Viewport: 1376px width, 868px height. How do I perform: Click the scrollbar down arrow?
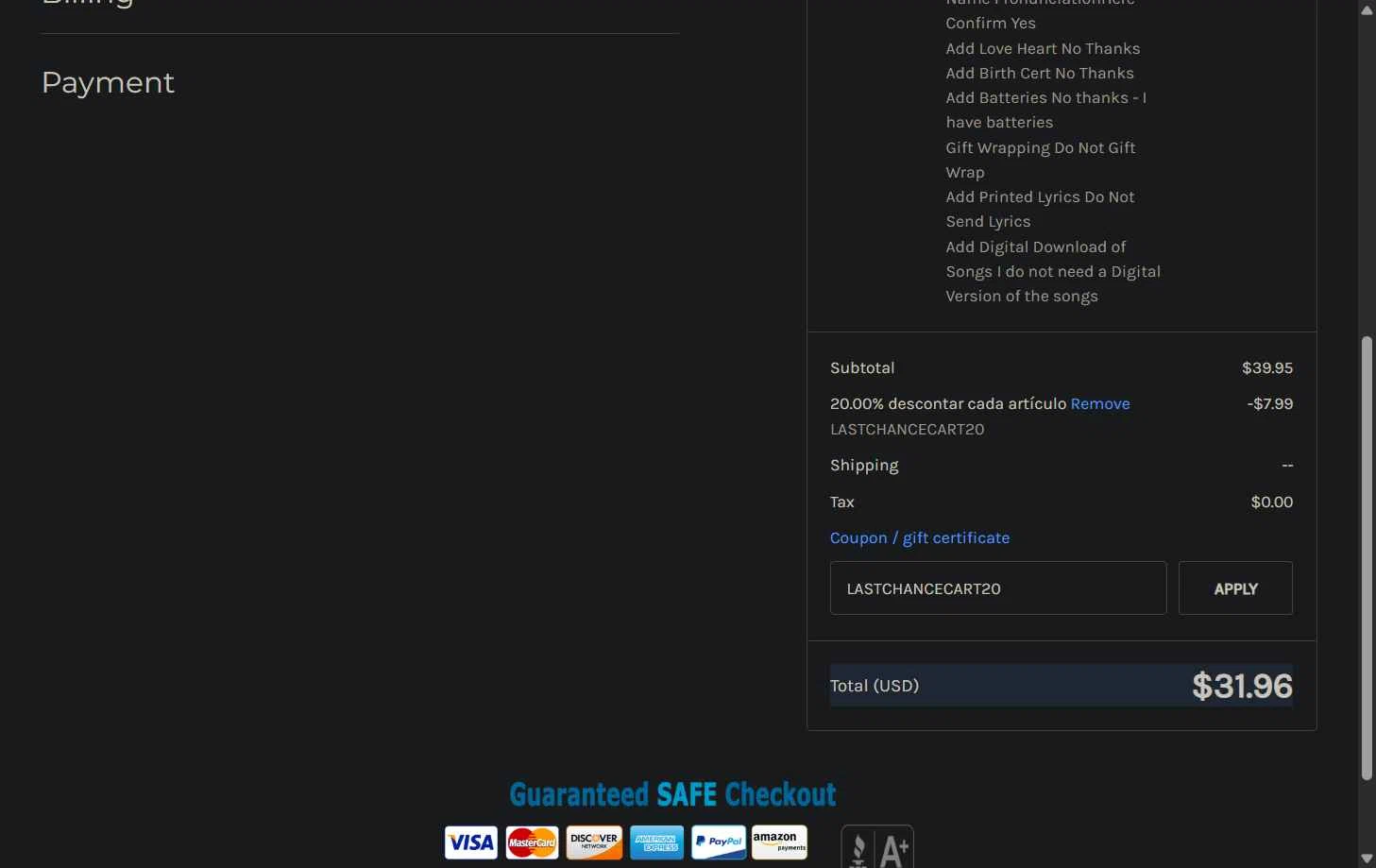[x=1367, y=859]
